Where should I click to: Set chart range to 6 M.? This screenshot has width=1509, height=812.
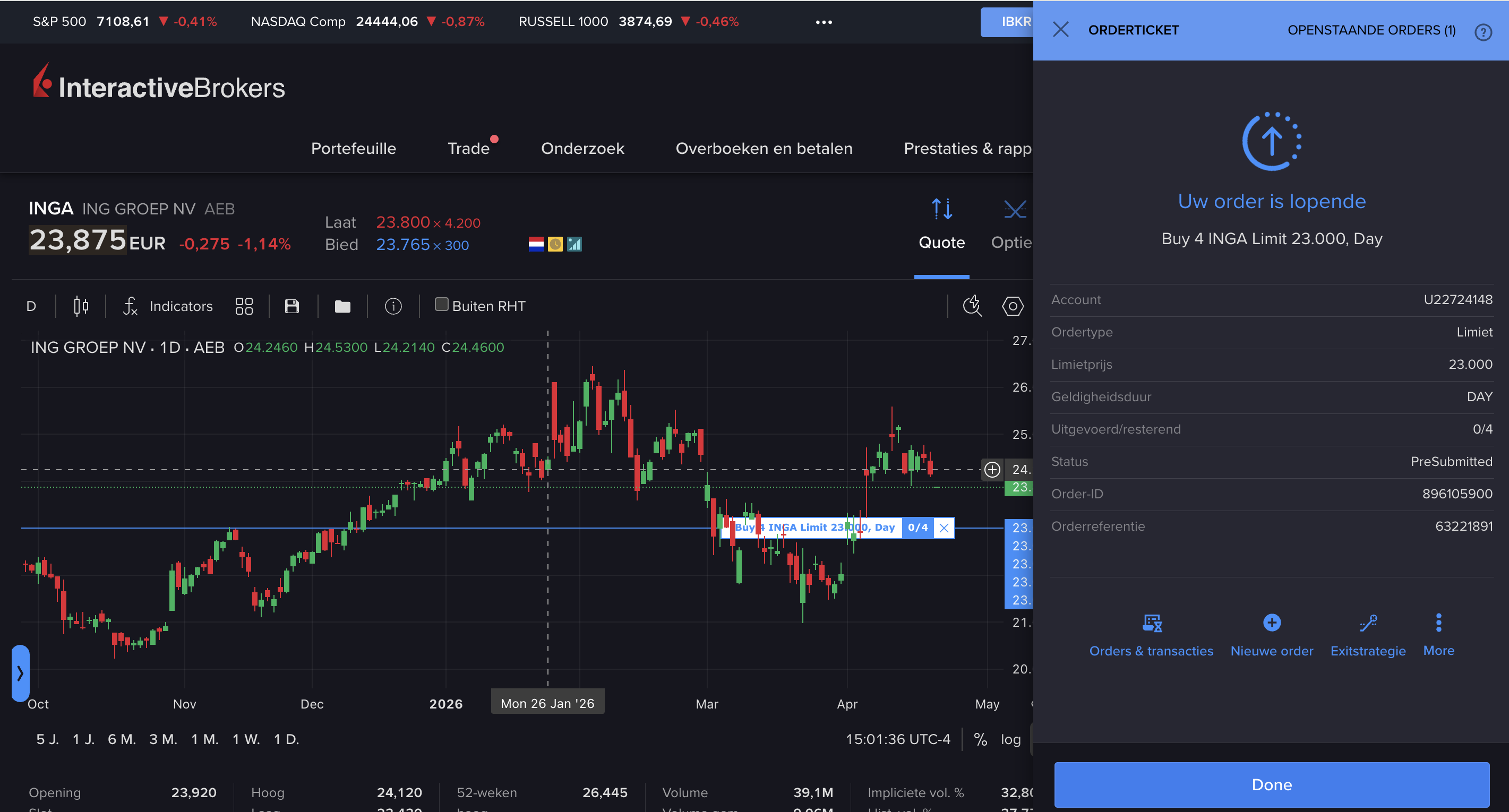(x=121, y=739)
